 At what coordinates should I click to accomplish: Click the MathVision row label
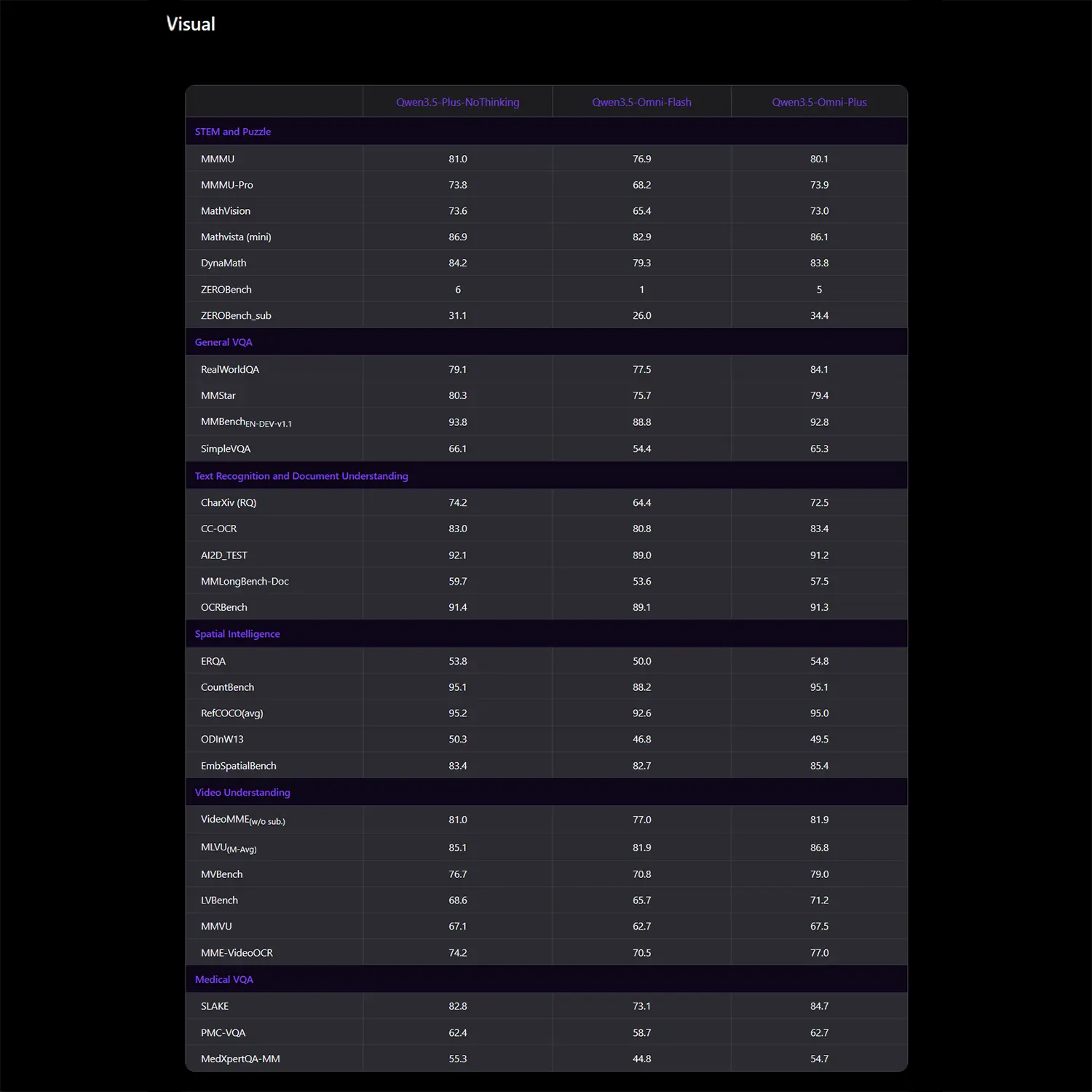coord(226,210)
